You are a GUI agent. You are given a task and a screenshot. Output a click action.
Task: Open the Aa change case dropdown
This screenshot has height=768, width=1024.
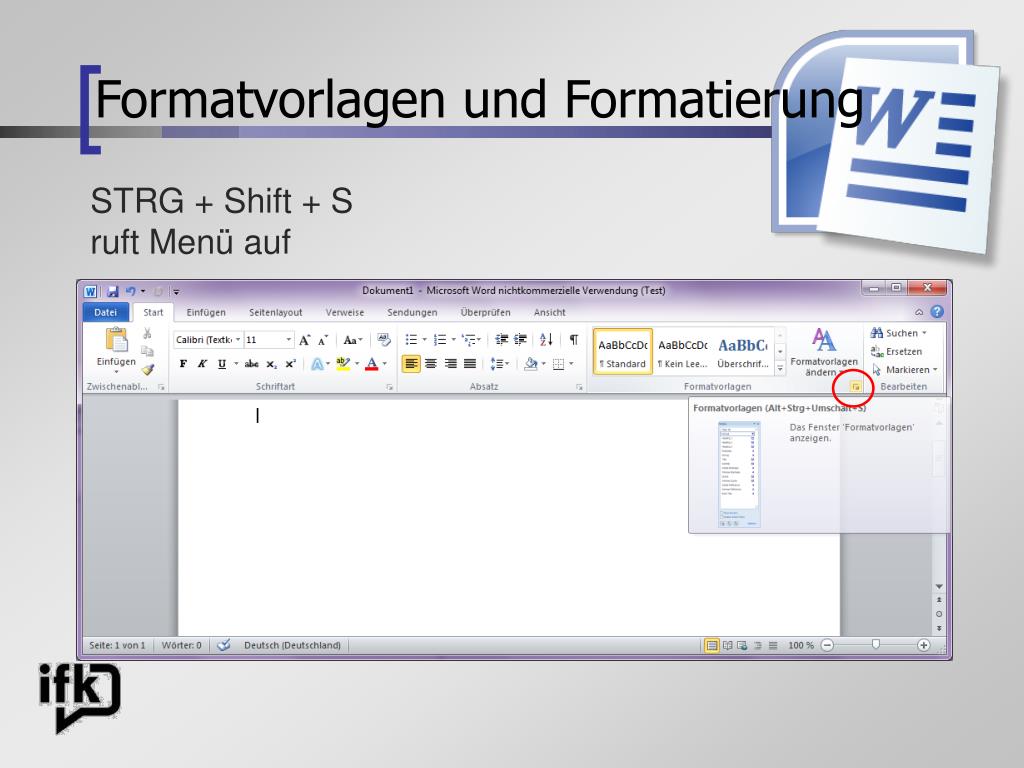coord(353,340)
